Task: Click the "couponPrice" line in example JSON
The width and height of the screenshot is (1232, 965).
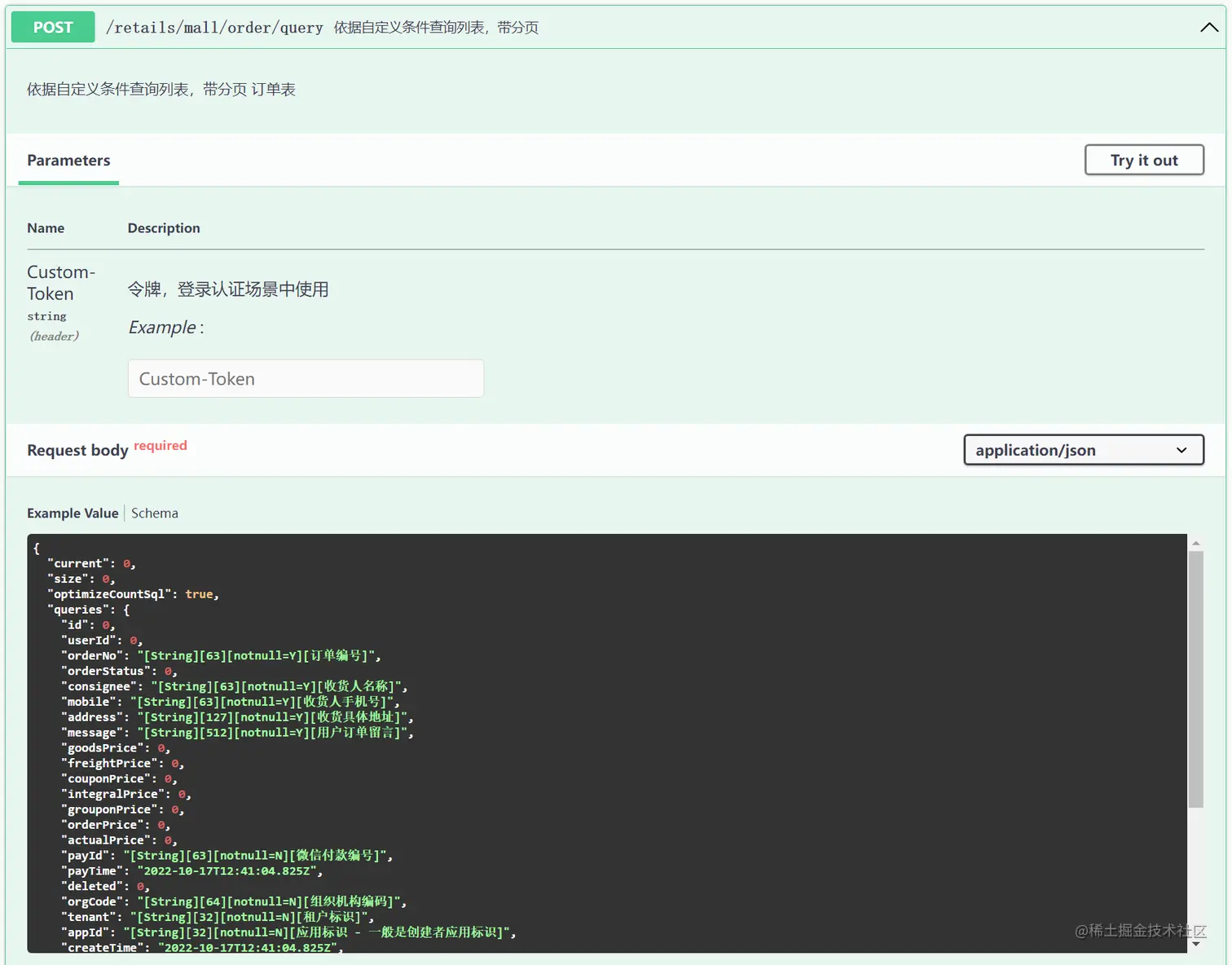Action: [119, 779]
